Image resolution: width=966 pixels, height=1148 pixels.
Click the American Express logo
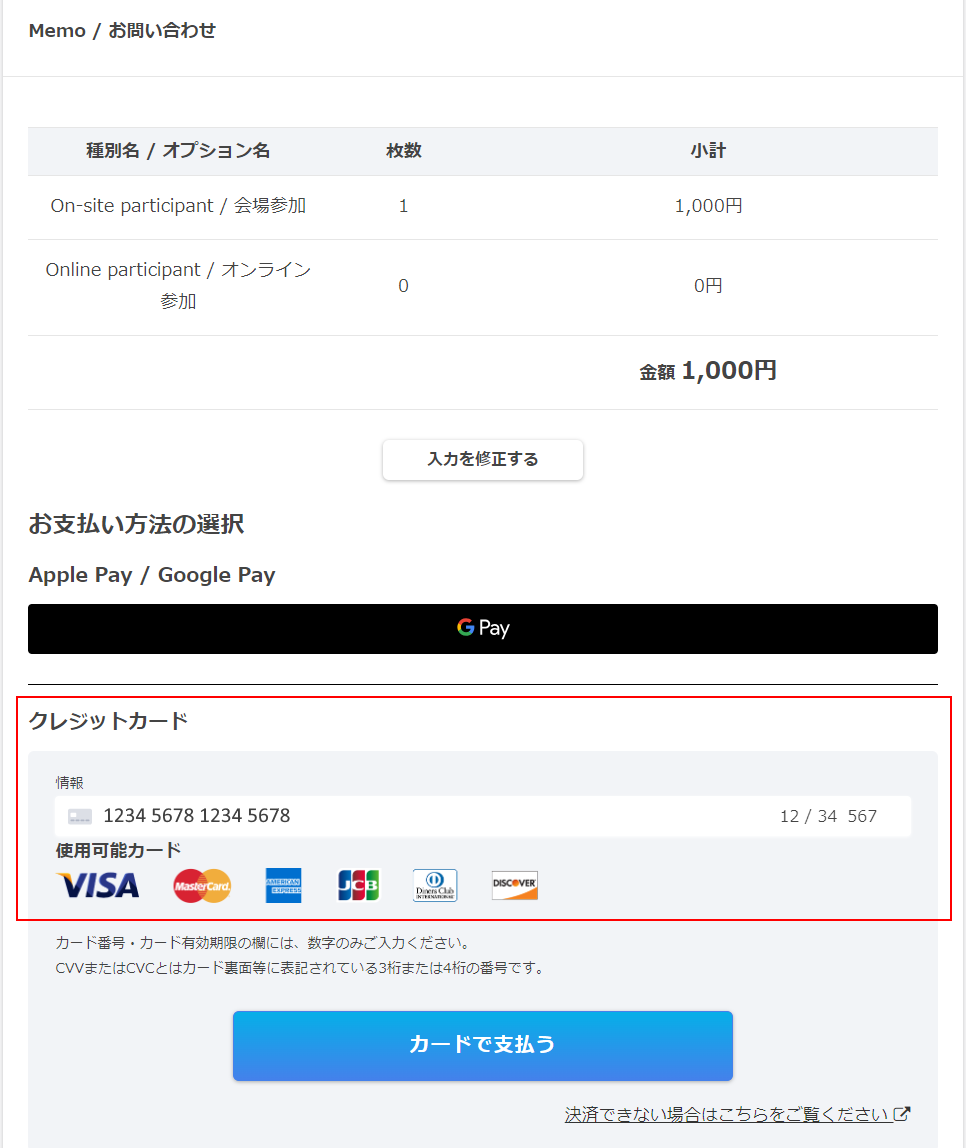coord(283,886)
